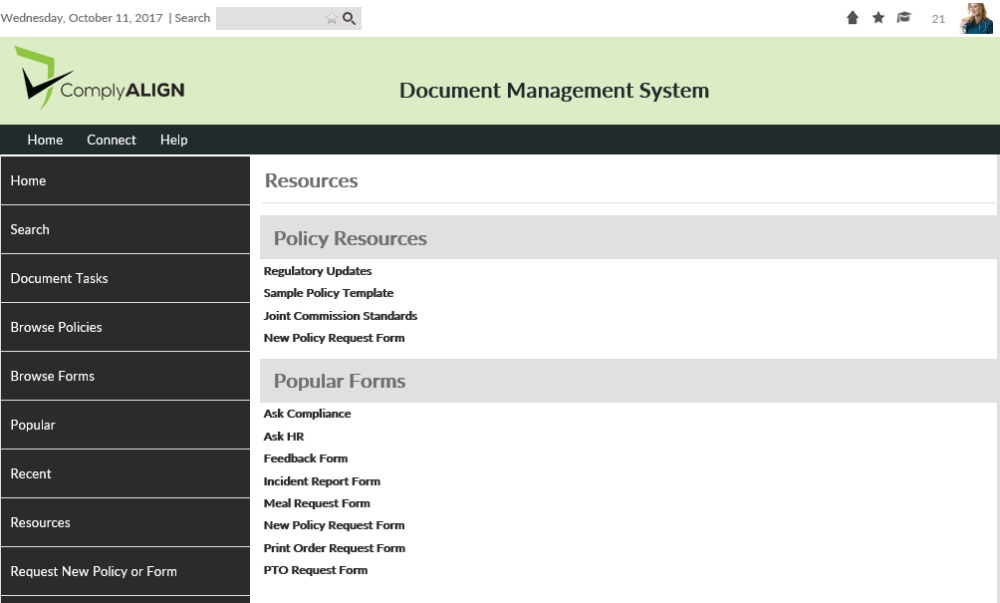Open favorites star icon in top right
1000x603 pixels.
[878, 18]
